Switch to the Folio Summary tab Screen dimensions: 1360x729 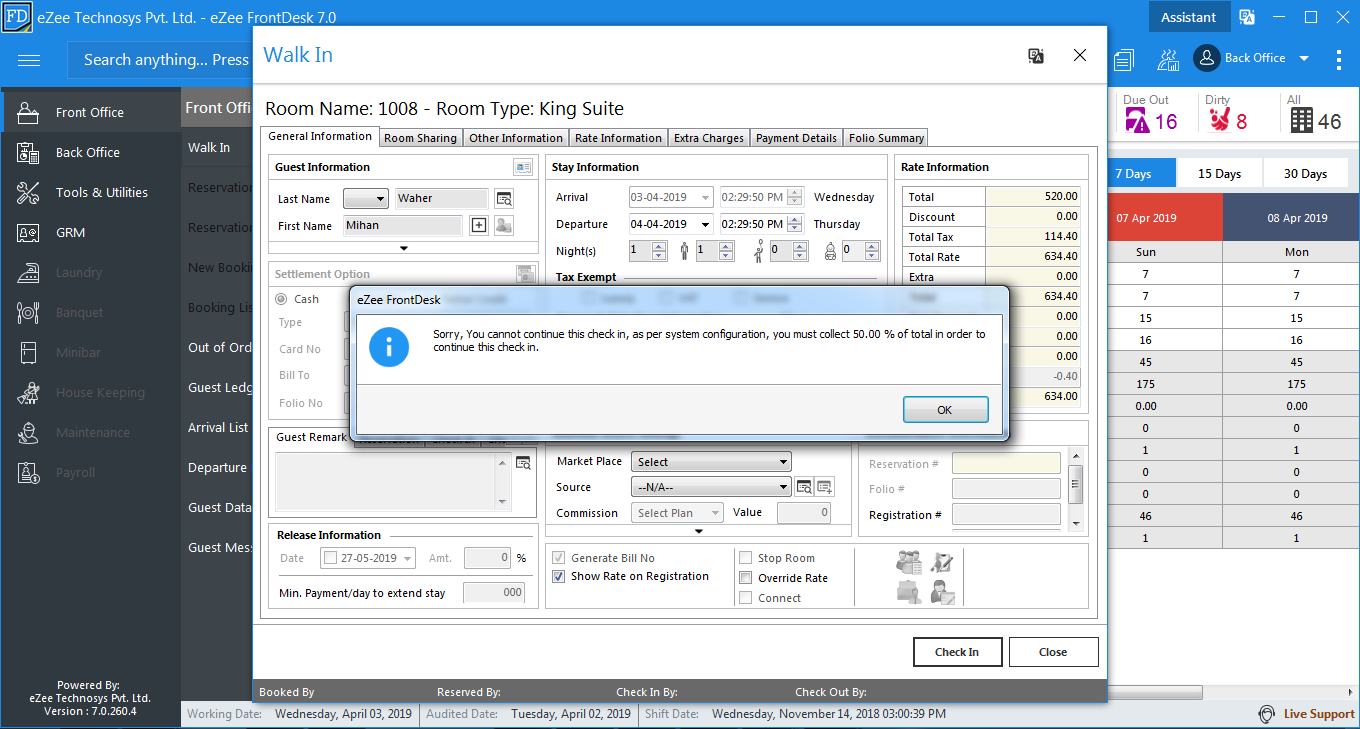pos(886,138)
